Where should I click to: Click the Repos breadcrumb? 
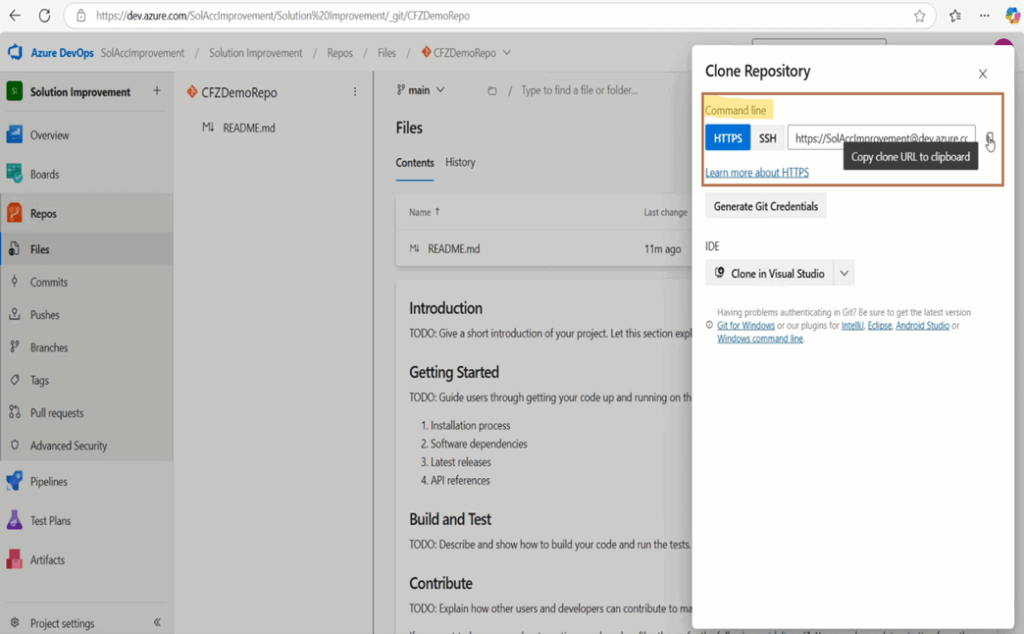[340, 53]
